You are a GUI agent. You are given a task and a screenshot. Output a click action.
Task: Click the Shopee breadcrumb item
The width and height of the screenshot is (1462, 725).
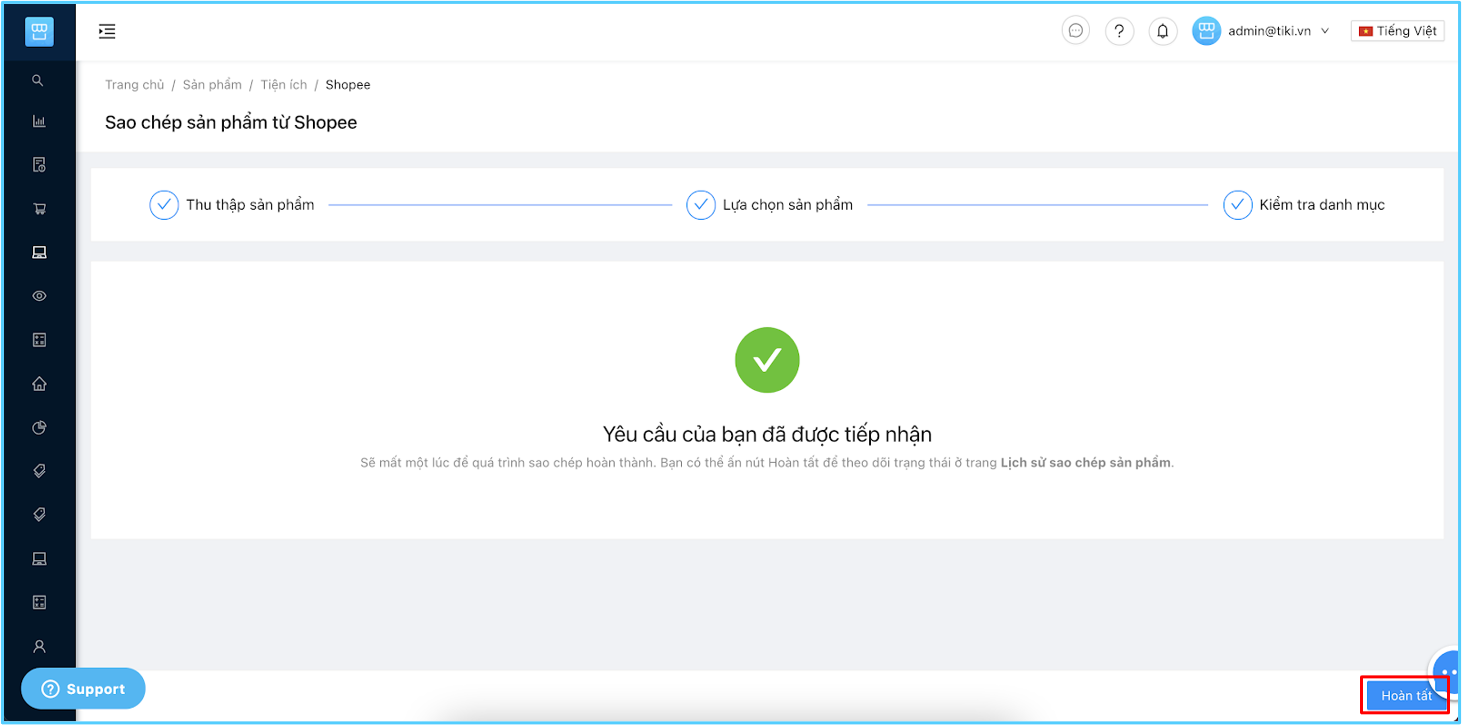(x=348, y=85)
